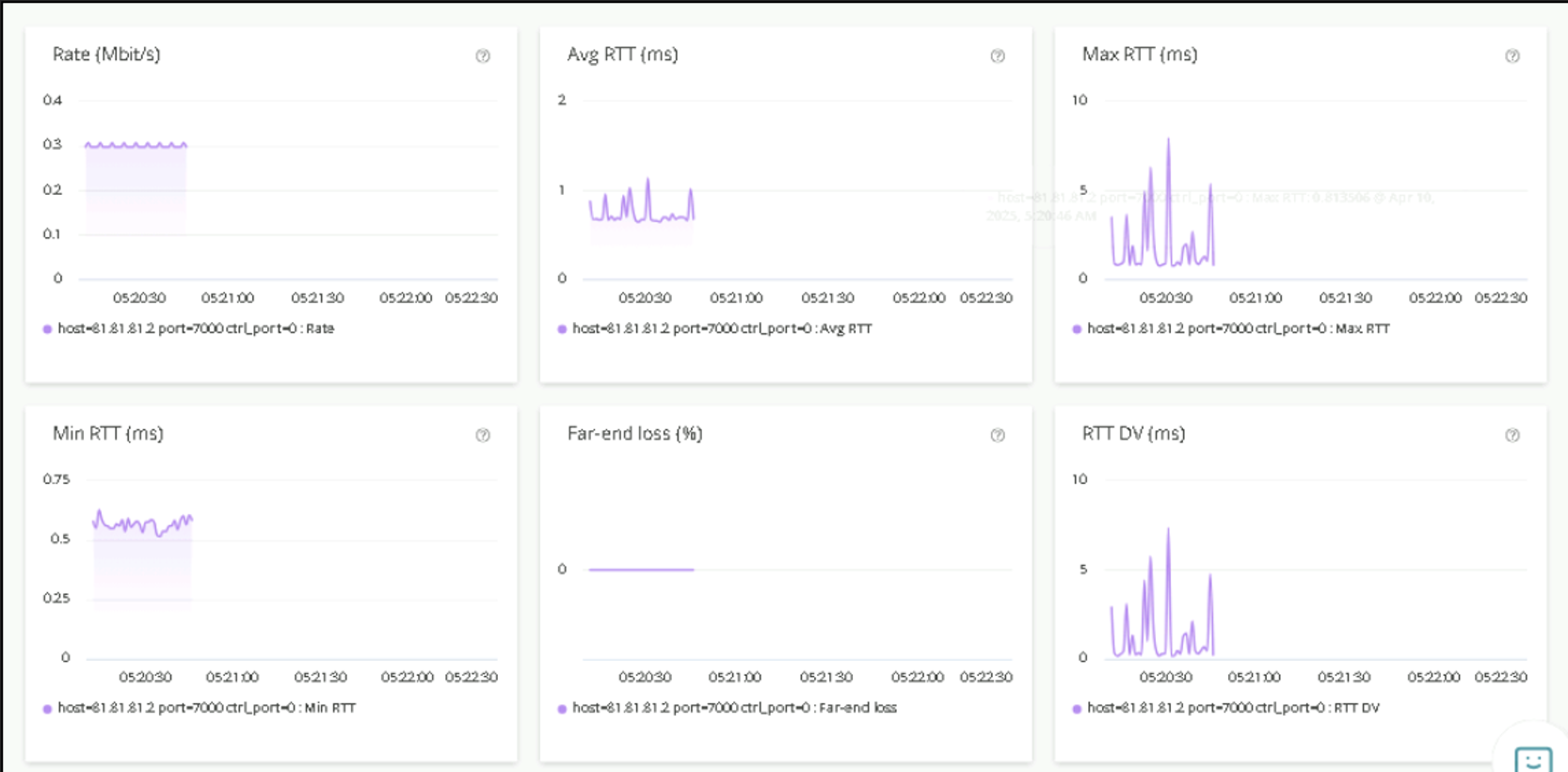Toggle Max RTT legend series visibility
The image size is (1568, 772).
1237,329
